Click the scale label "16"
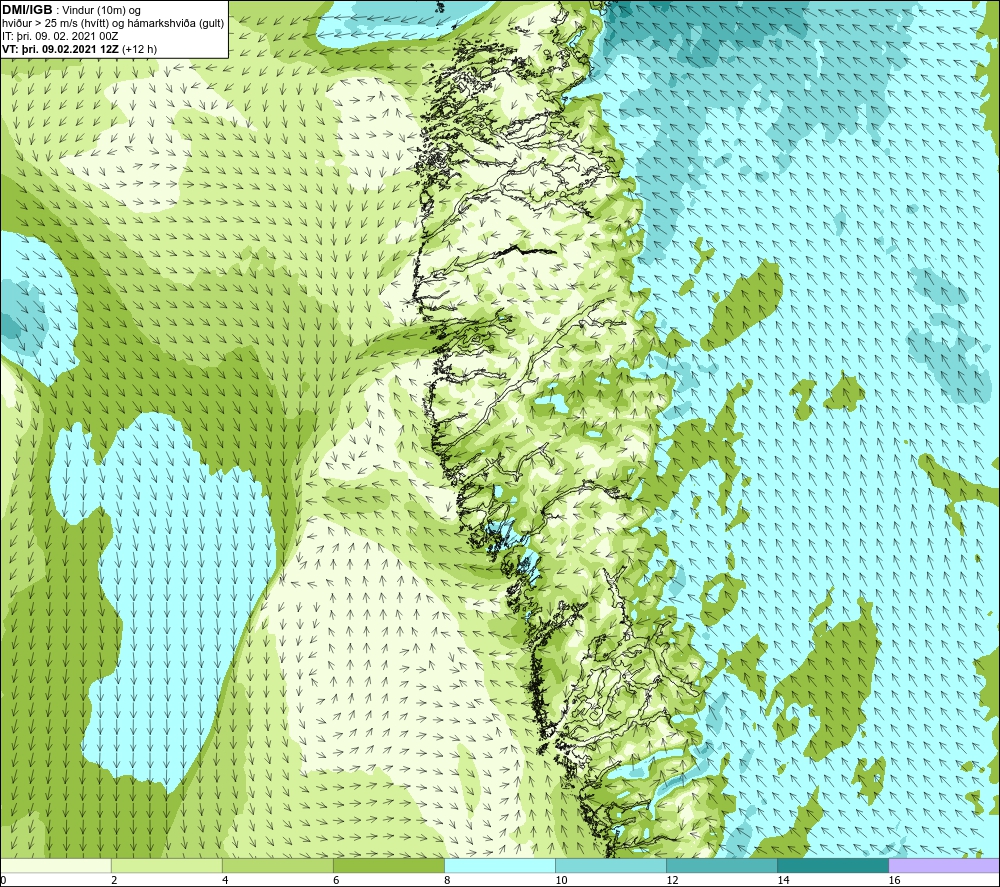Image resolution: width=1000 pixels, height=887 pixels. click(893, 881)
